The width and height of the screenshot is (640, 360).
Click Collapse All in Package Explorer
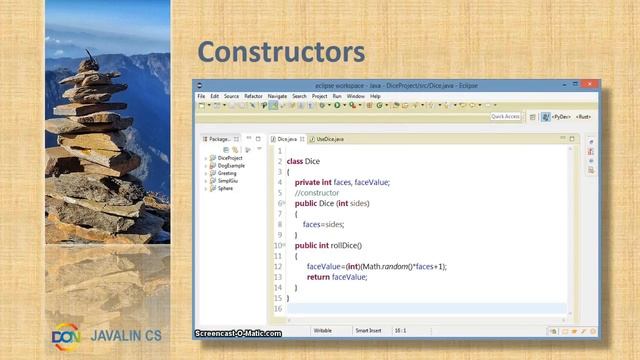click(226, 150)
